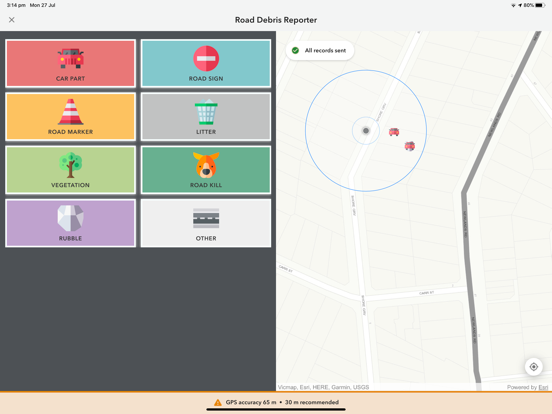552x414 pixels.
Task: Tap the CAR PART label
Action: pyautogui.click(x=70, y=79)
